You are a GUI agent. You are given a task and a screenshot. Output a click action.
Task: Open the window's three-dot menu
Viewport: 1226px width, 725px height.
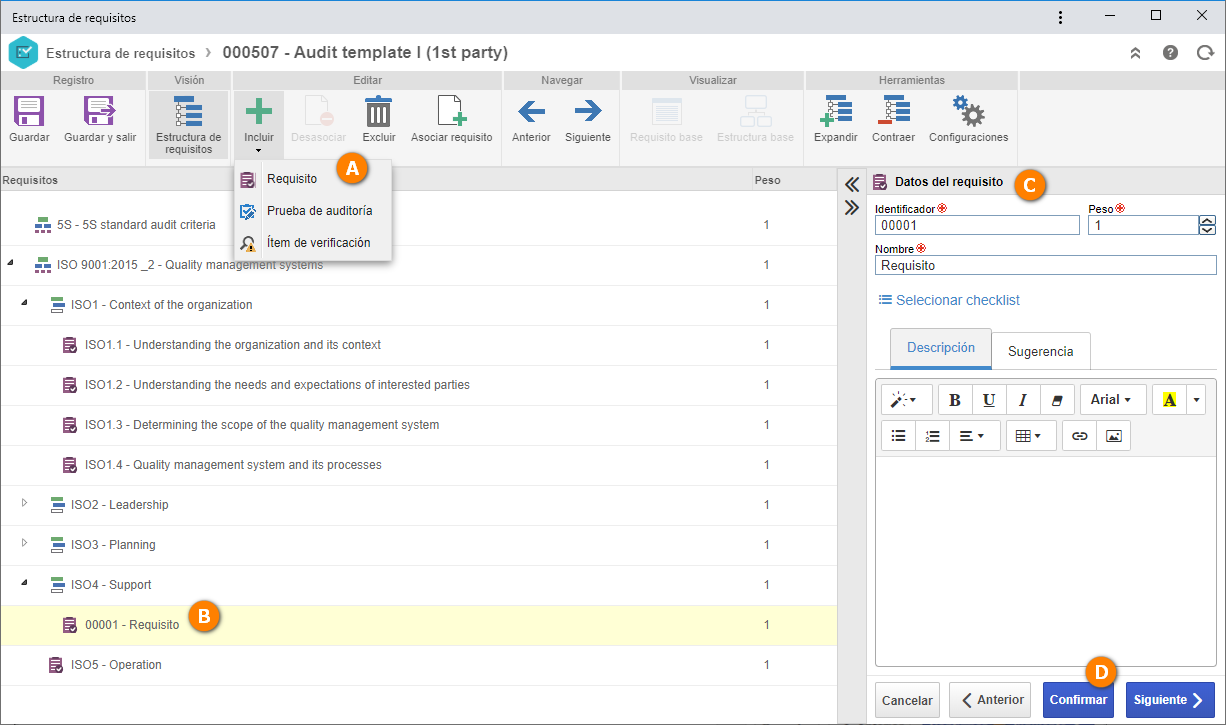tap(1061, 17)
